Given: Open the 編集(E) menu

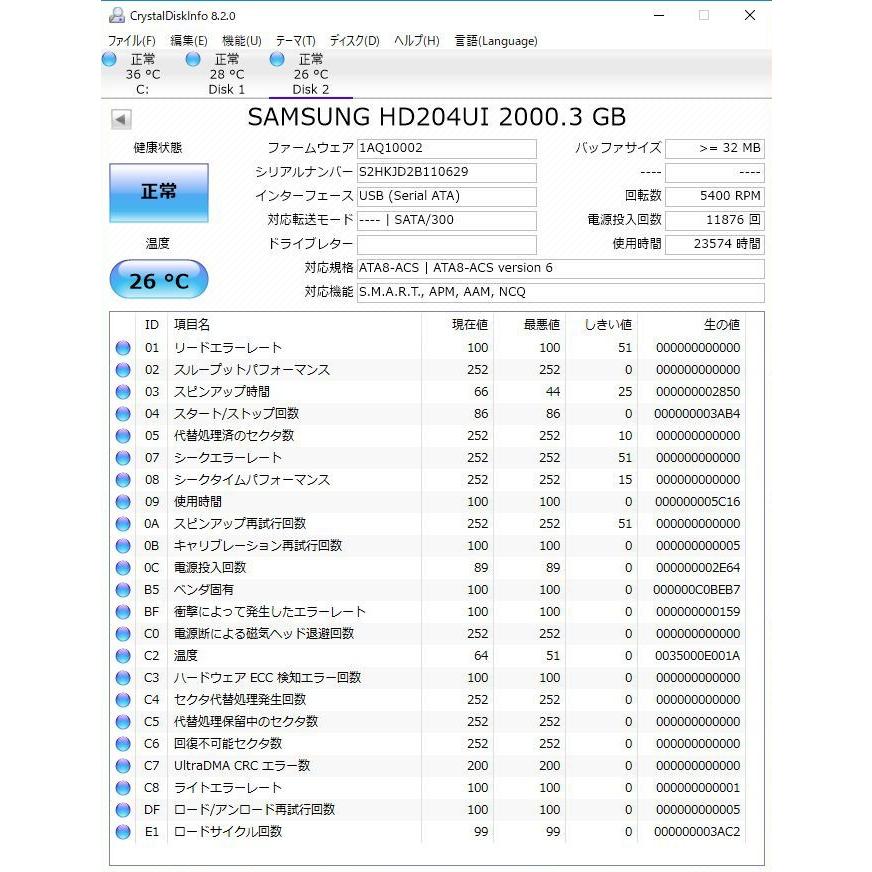Looking at the screenshot, I should click(188, 41).
